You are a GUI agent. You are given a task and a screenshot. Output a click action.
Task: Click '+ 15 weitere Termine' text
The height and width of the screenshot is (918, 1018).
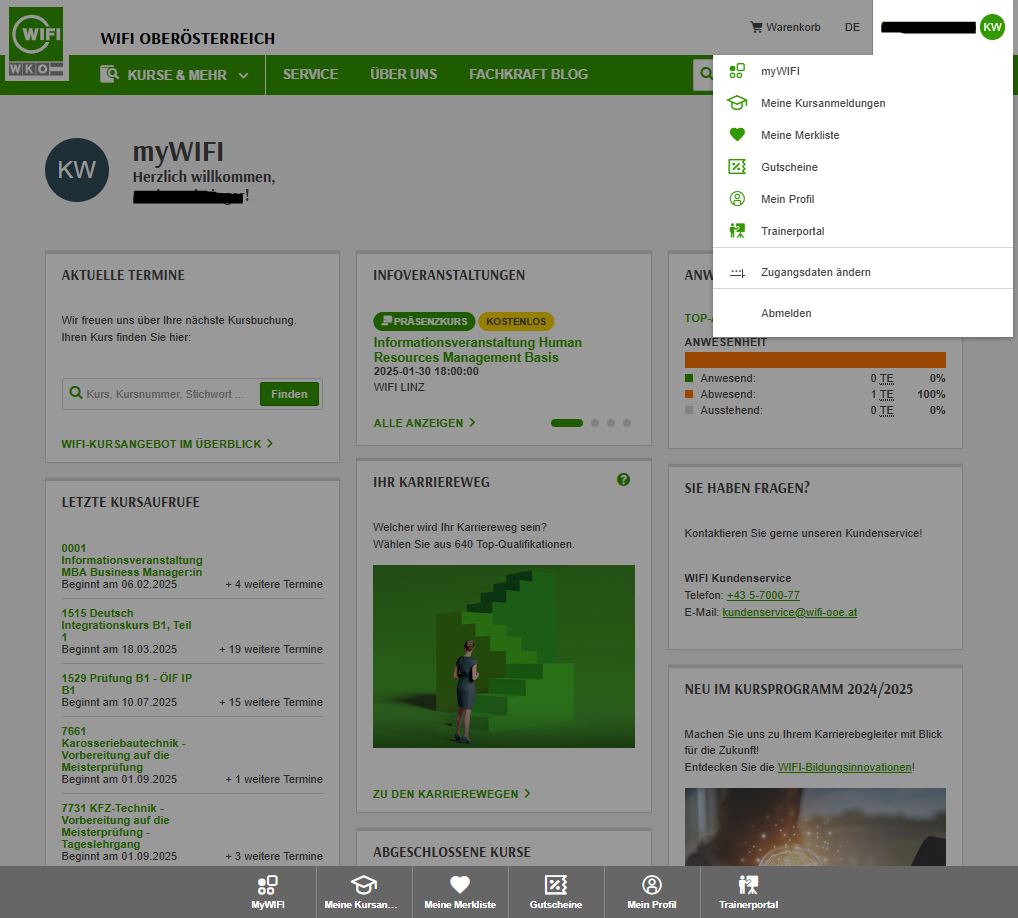[x=271, y=702]
